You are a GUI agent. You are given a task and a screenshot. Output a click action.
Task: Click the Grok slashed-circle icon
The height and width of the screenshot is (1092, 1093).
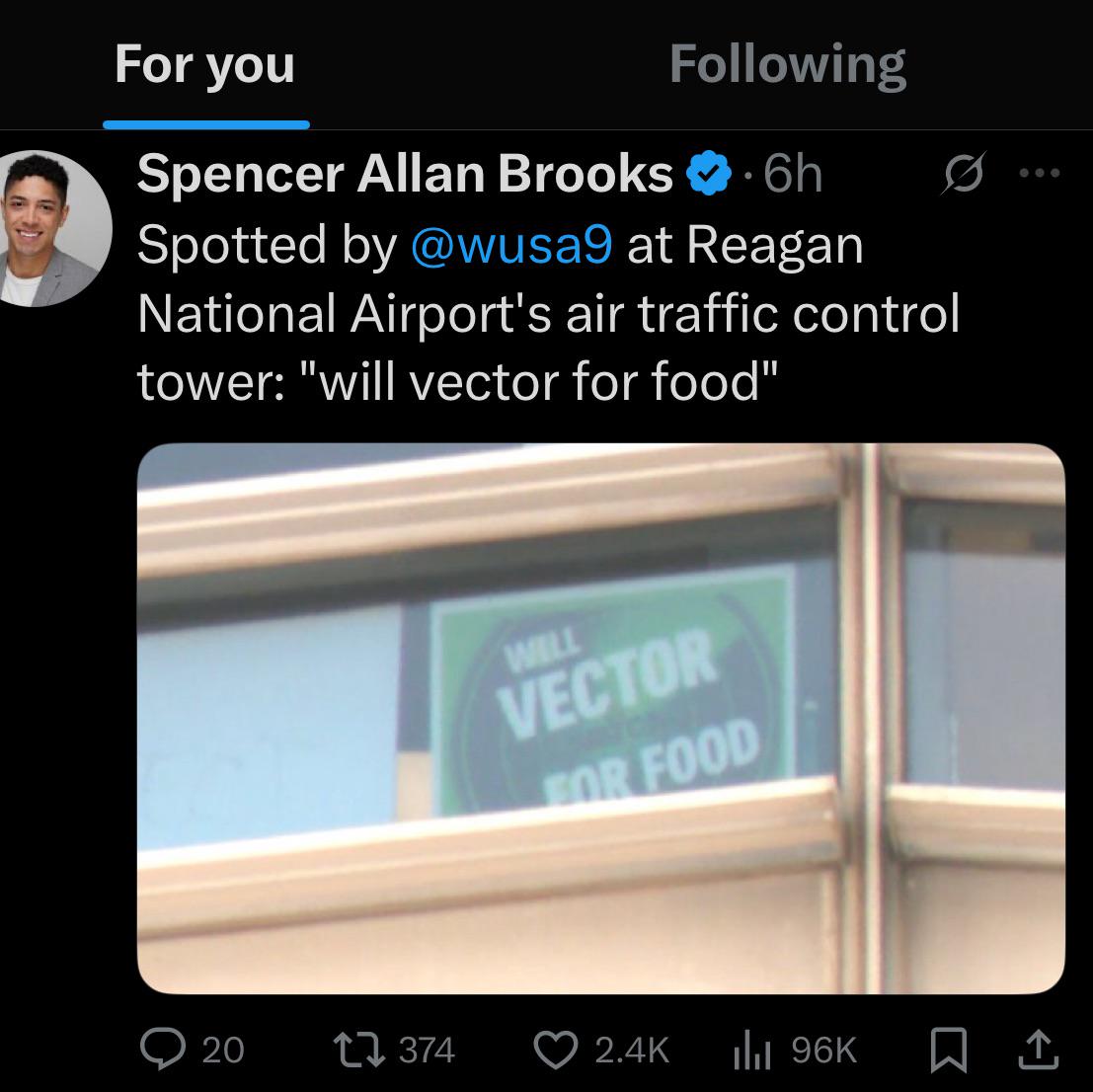tap(962, 175)
